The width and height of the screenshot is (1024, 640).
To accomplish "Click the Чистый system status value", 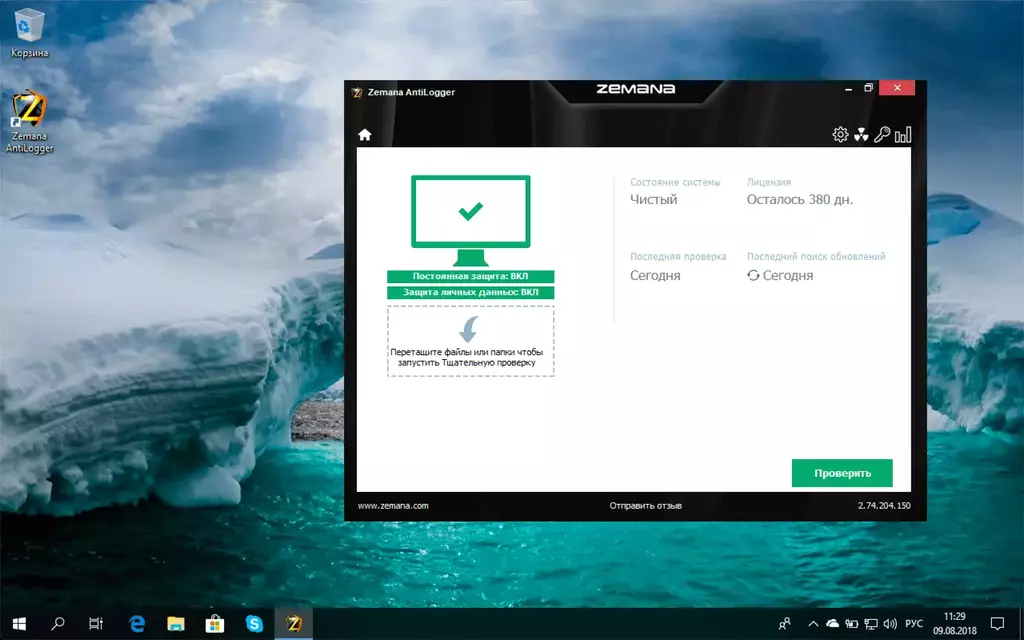I will click(654, 200).
